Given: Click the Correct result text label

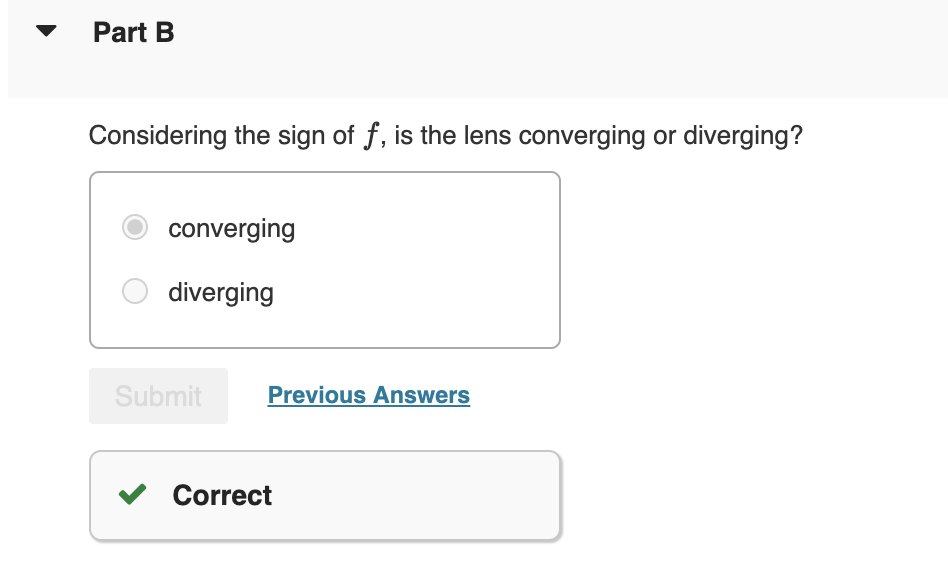Looking at the screenshot, I should (x=222, y=494).
